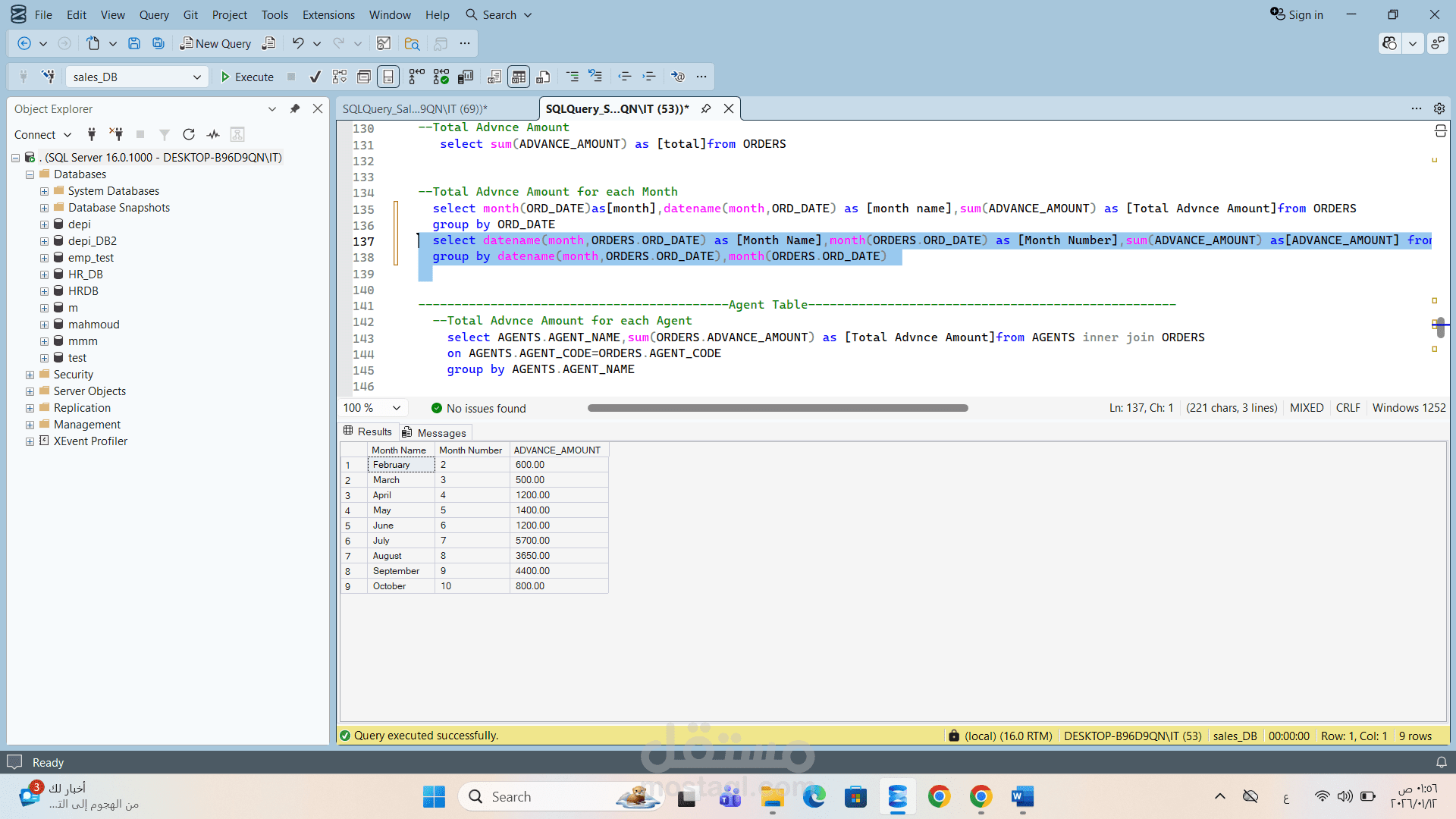Click the Execute query button

[x=247, y=77]
